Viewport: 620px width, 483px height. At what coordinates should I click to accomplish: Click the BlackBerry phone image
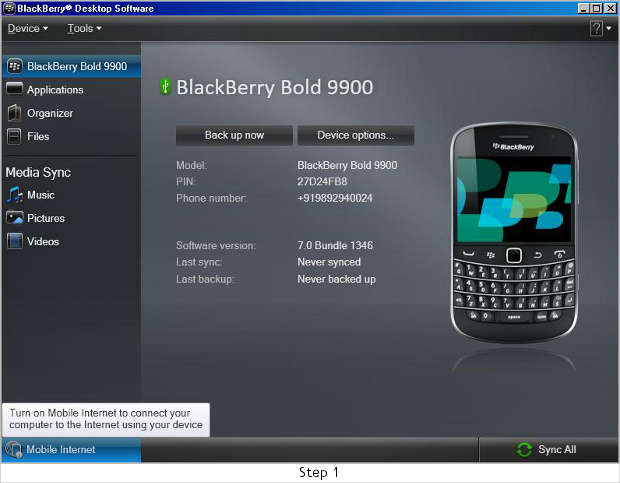pyautogui.click(x=514, y=233)
